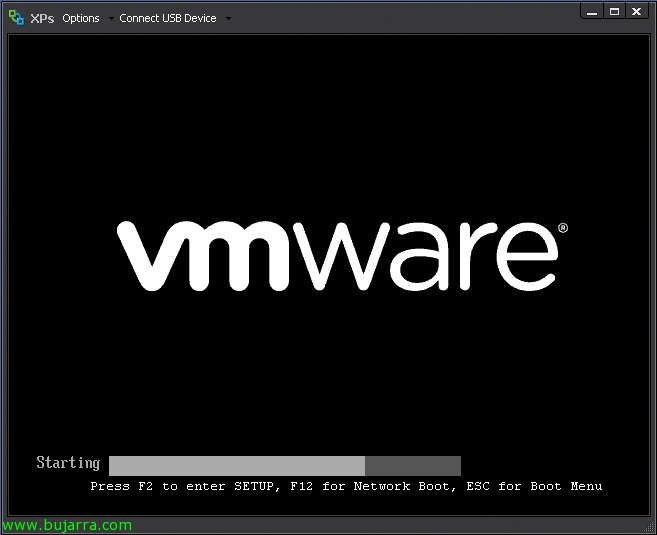Click the XPs desktop name label
This screenshot has height=535, width=657.
pyautogui.click(x=42, y=18)
